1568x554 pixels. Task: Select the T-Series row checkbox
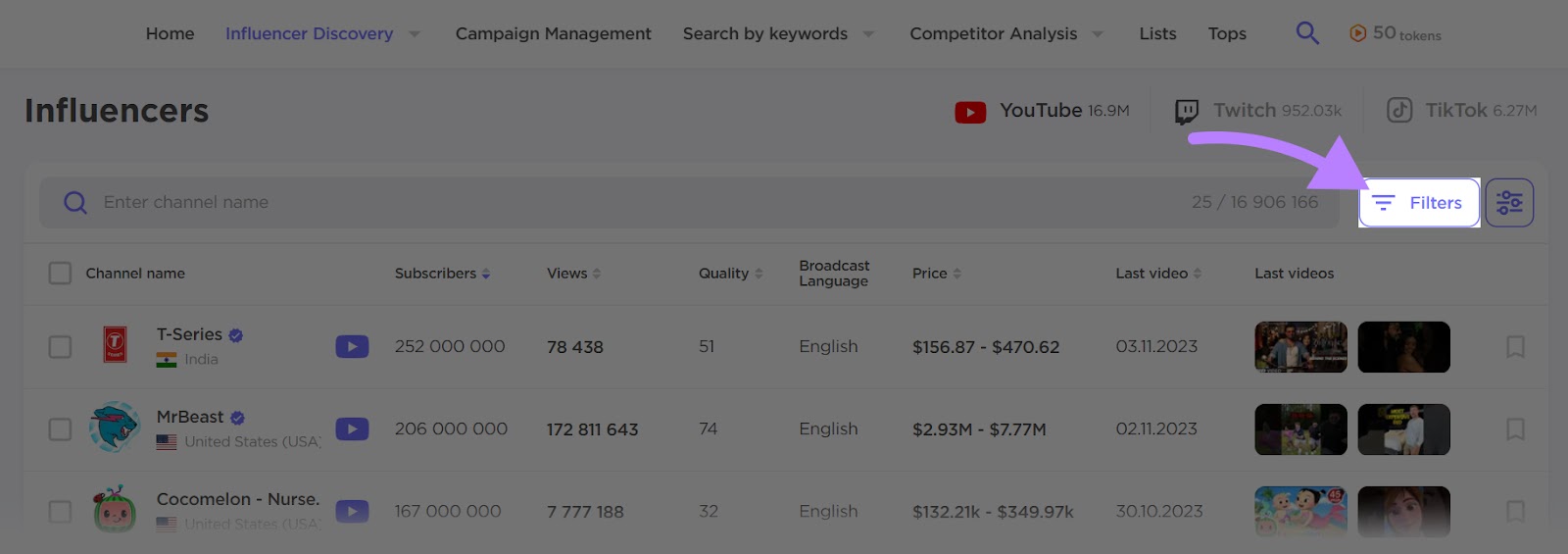pos(60,346)
